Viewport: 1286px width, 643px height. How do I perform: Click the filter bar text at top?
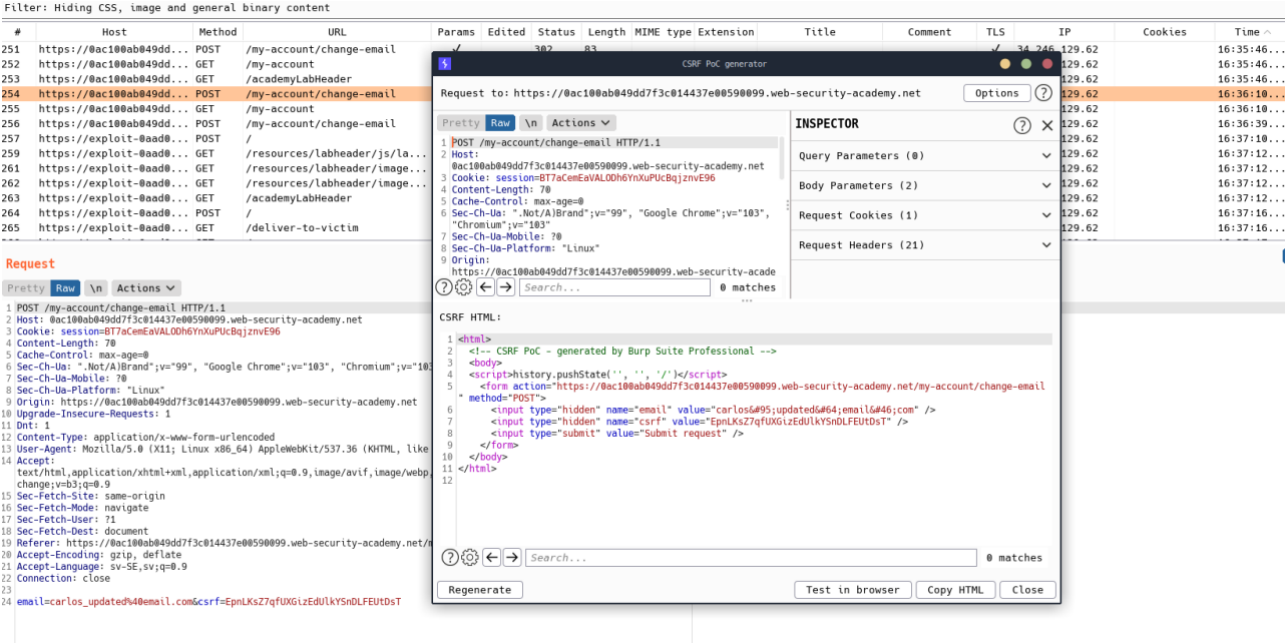tap(166, 8)
